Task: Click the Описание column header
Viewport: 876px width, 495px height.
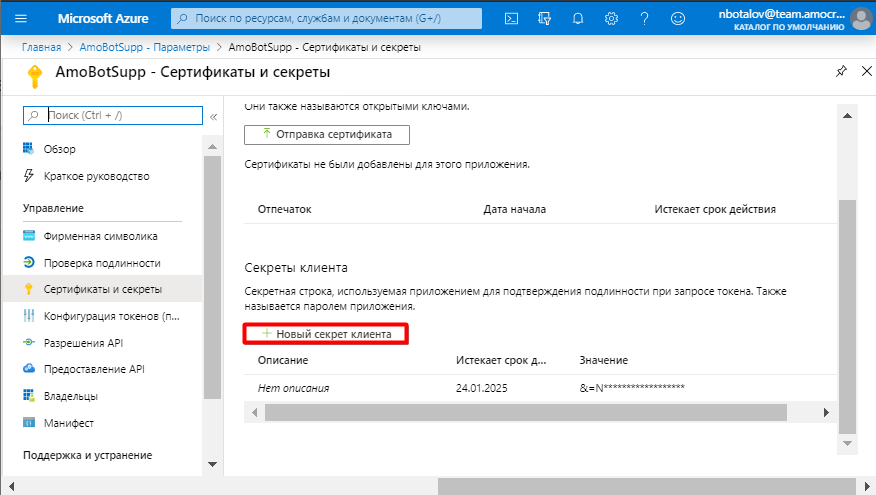Action: coord(283,360)
